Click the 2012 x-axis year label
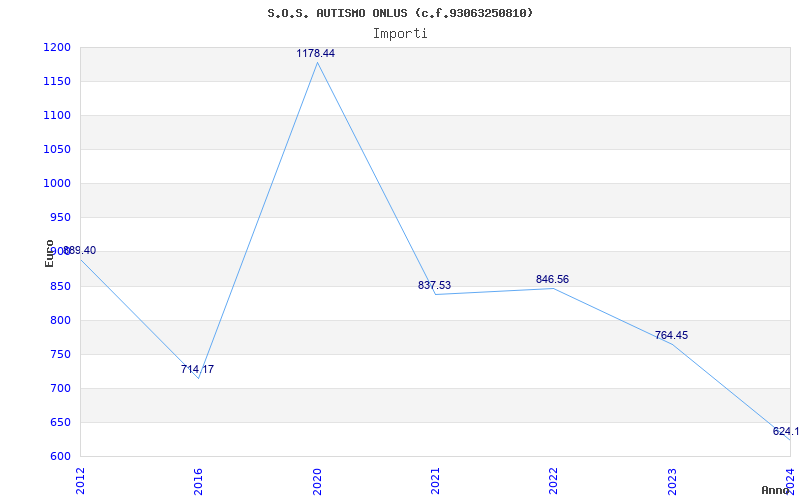This screenshot has height=500, width=800. pyautogui.click(x=80, y=481)
